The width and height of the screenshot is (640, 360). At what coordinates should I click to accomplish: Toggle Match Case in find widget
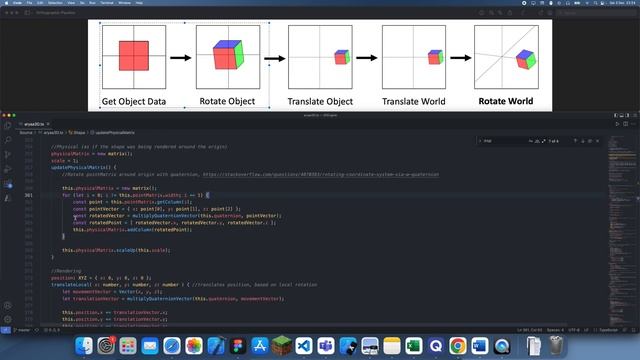pyautogui.click(x=531, y=141)
